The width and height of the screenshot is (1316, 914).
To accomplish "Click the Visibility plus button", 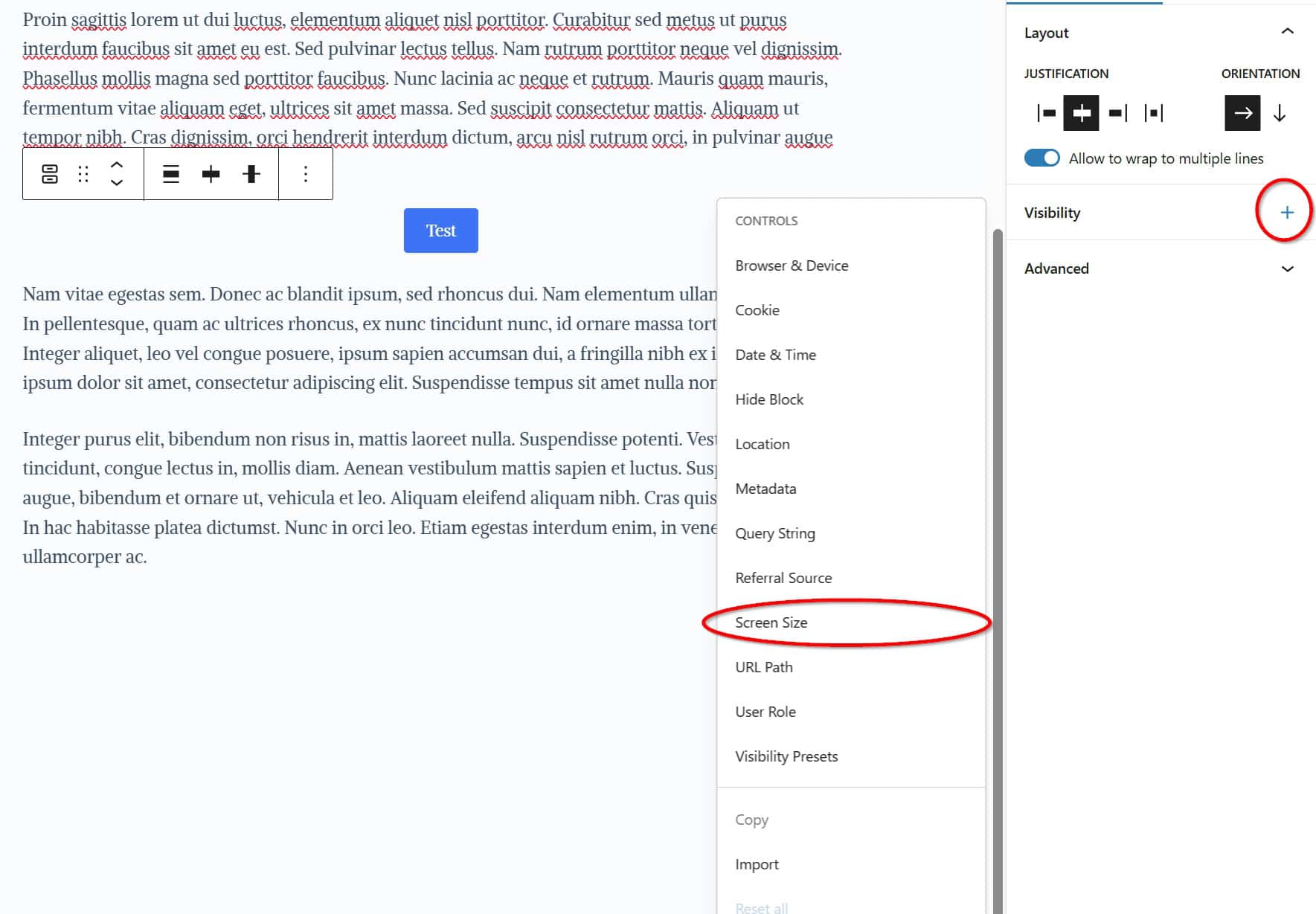I will (1286, 213).
